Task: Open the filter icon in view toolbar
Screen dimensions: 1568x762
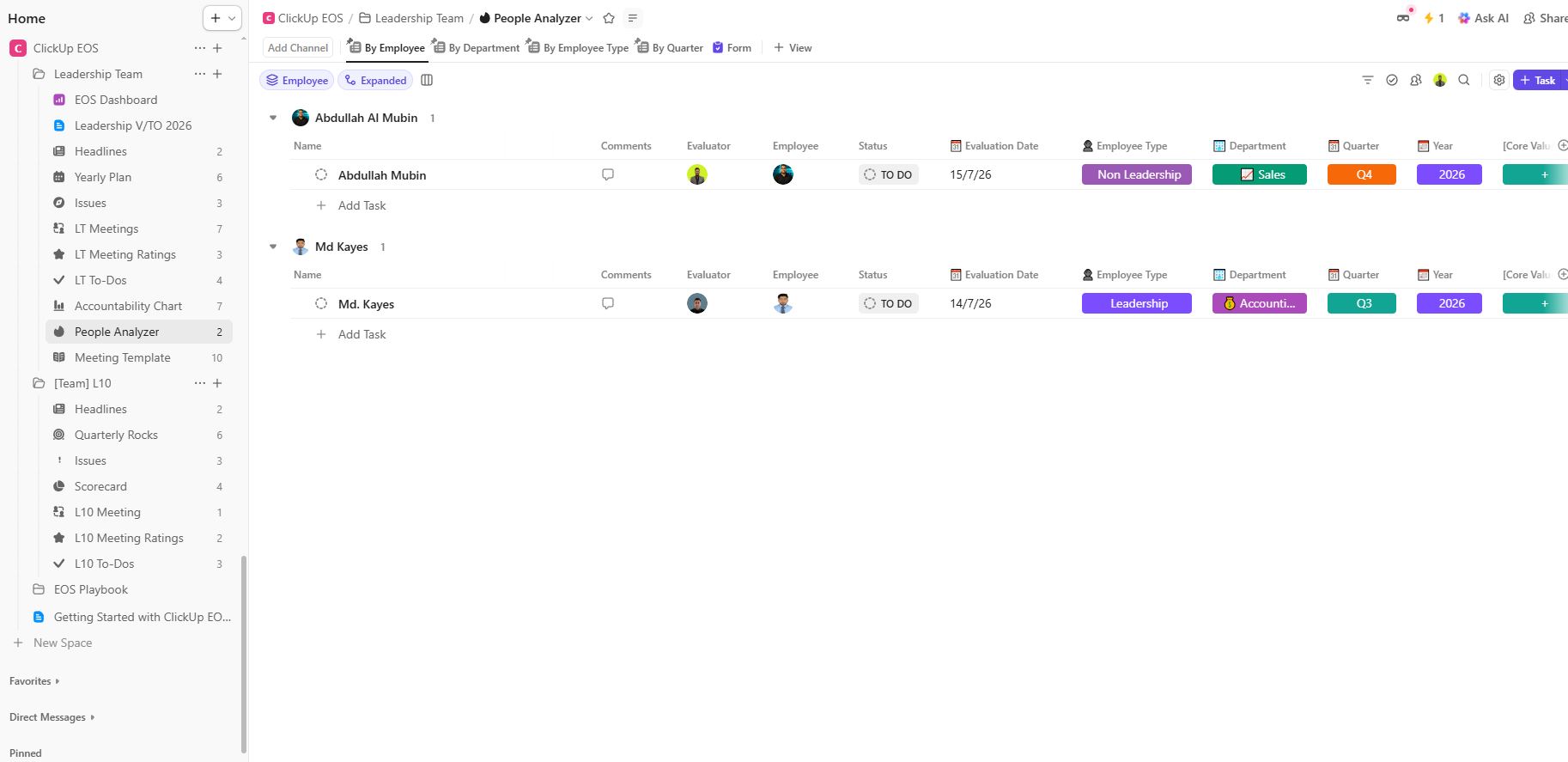Action: coord(1368,80)
